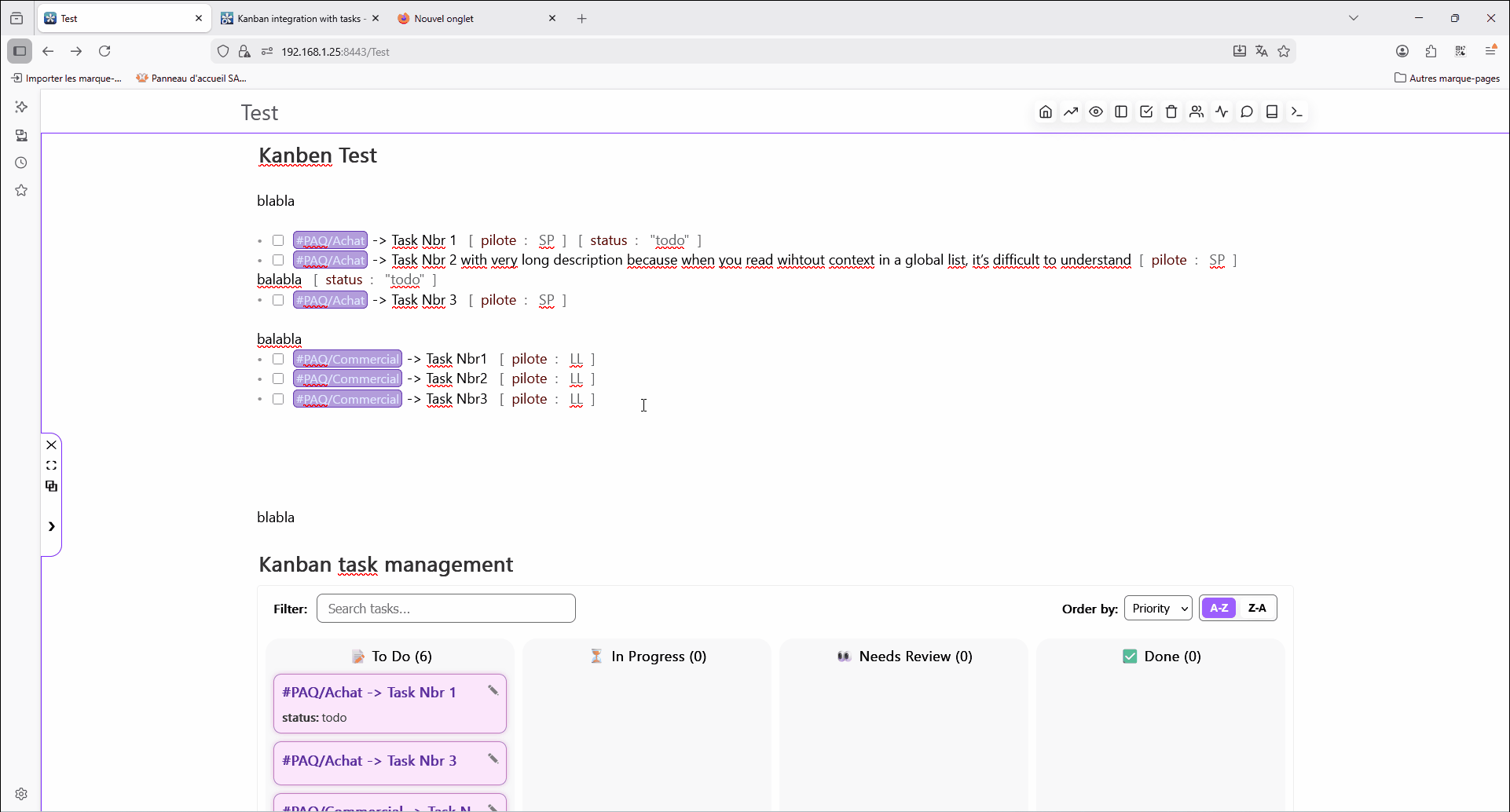This screenshot has height=812, width=1510.
Task: Click the speech bubble icon
Action: click(1247, 112)
